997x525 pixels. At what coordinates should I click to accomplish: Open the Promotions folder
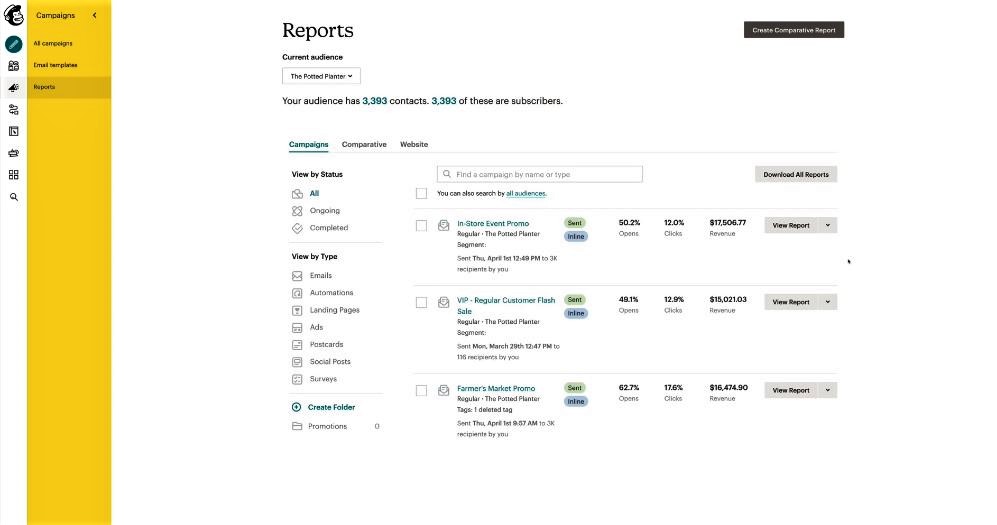(x=327, y=426)
